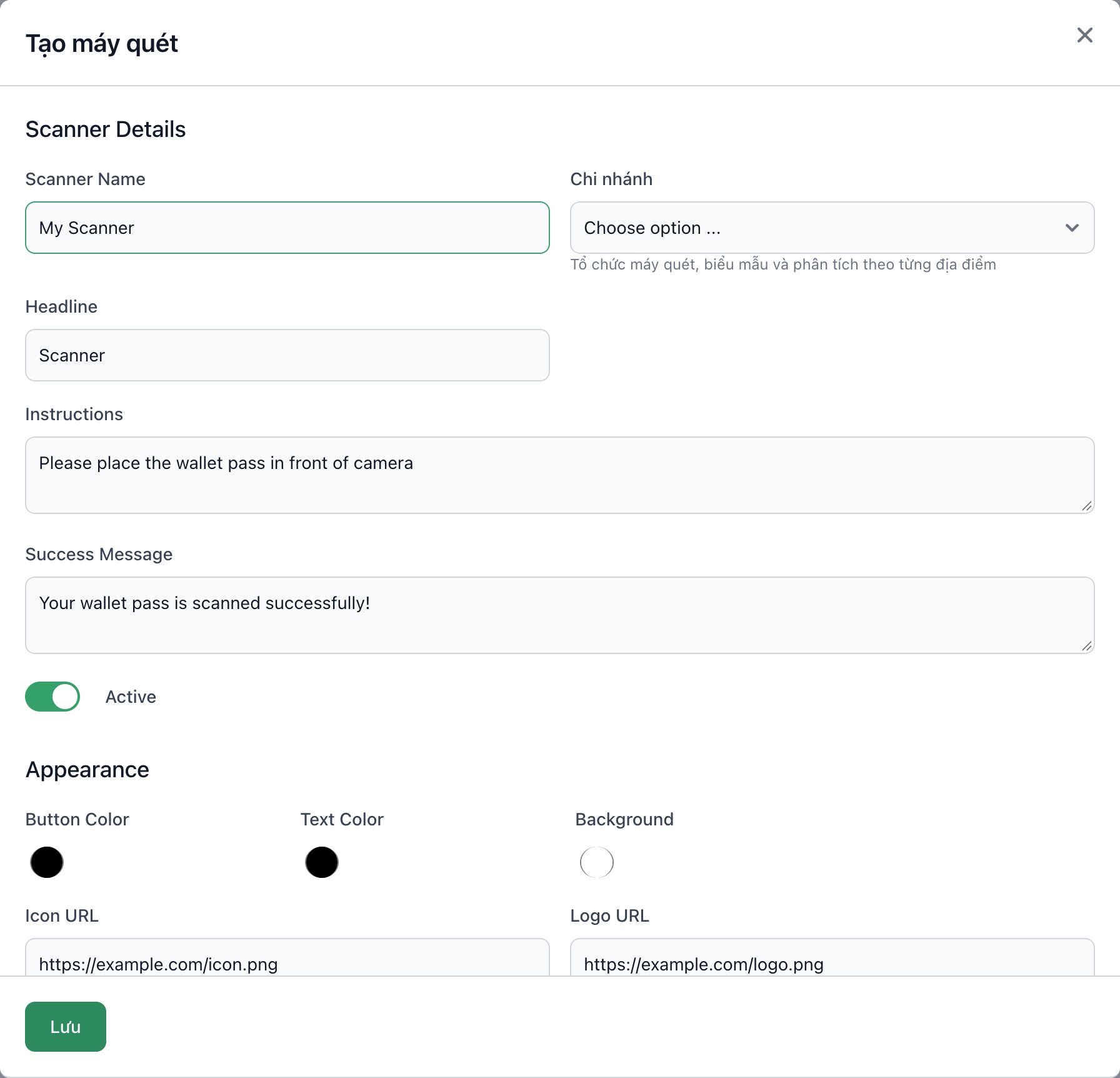Screen dimensions: 1120x1078
Task: Focus the Instructions text area
Action: point(559,475)
